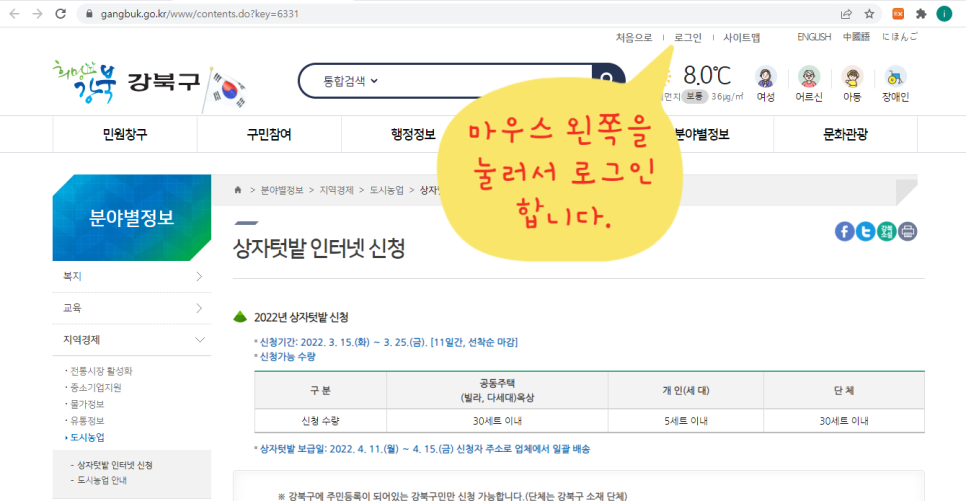Click the 30세트 이내 cell under 공동주택
966x501 pixels.
497,421
